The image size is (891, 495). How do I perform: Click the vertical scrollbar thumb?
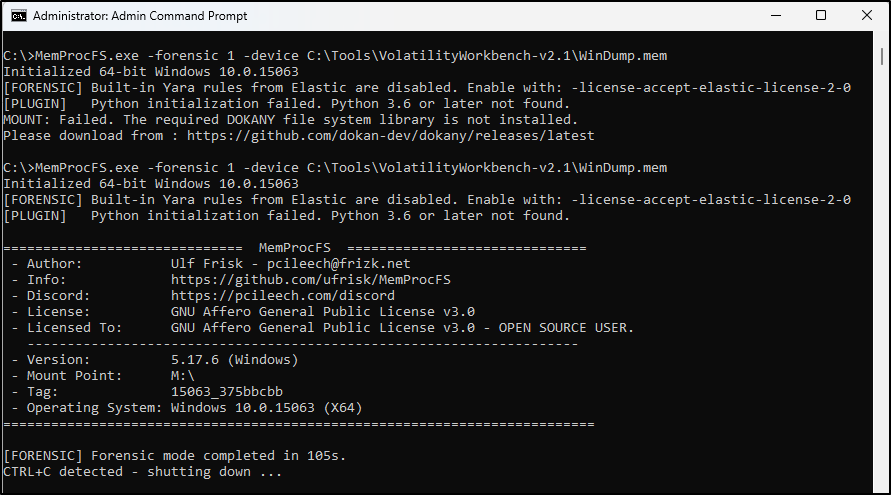pos(881,57)
